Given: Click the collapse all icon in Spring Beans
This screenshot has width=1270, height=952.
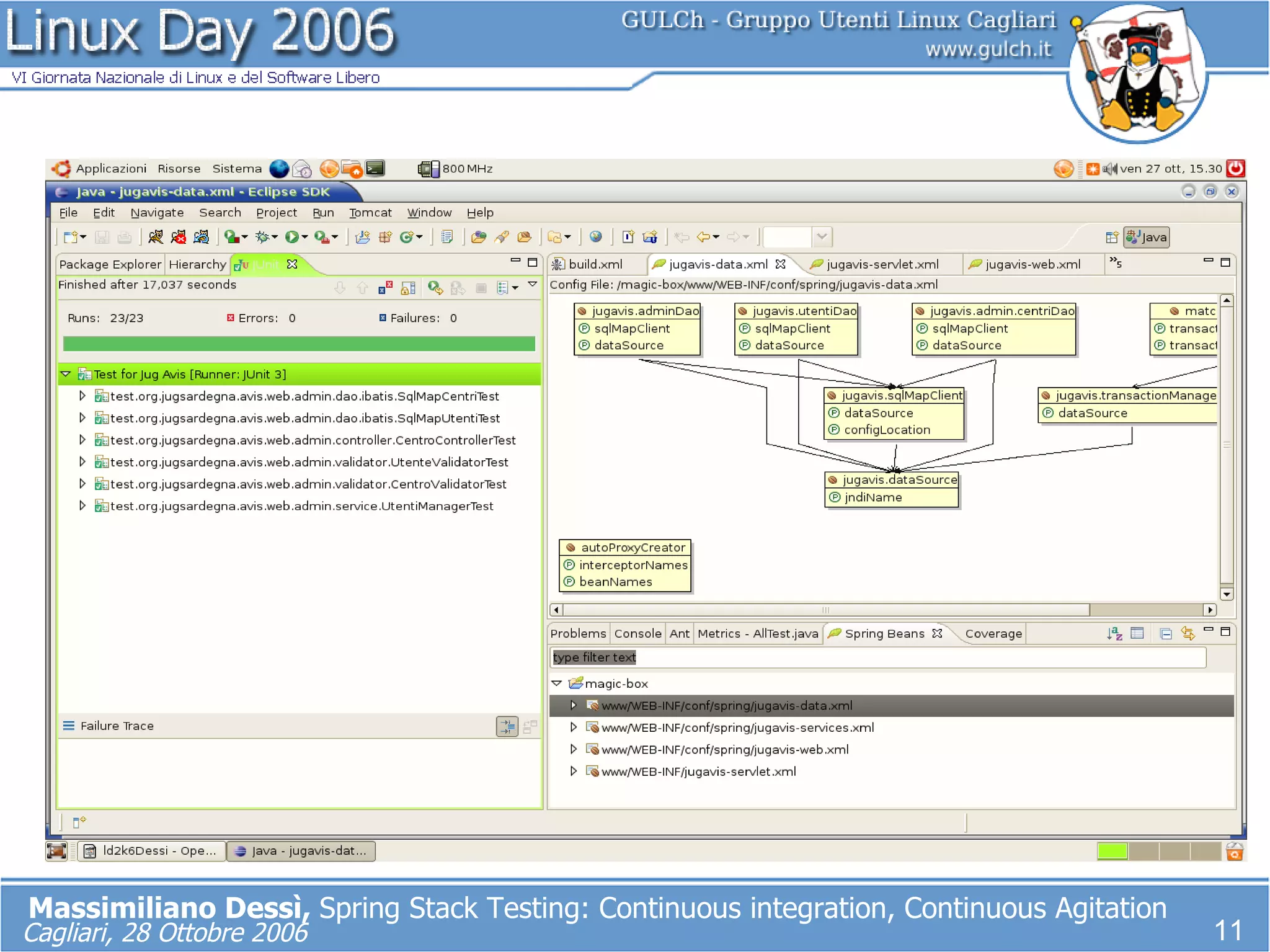Looking at the screenshot, I should pos(1166,634).
